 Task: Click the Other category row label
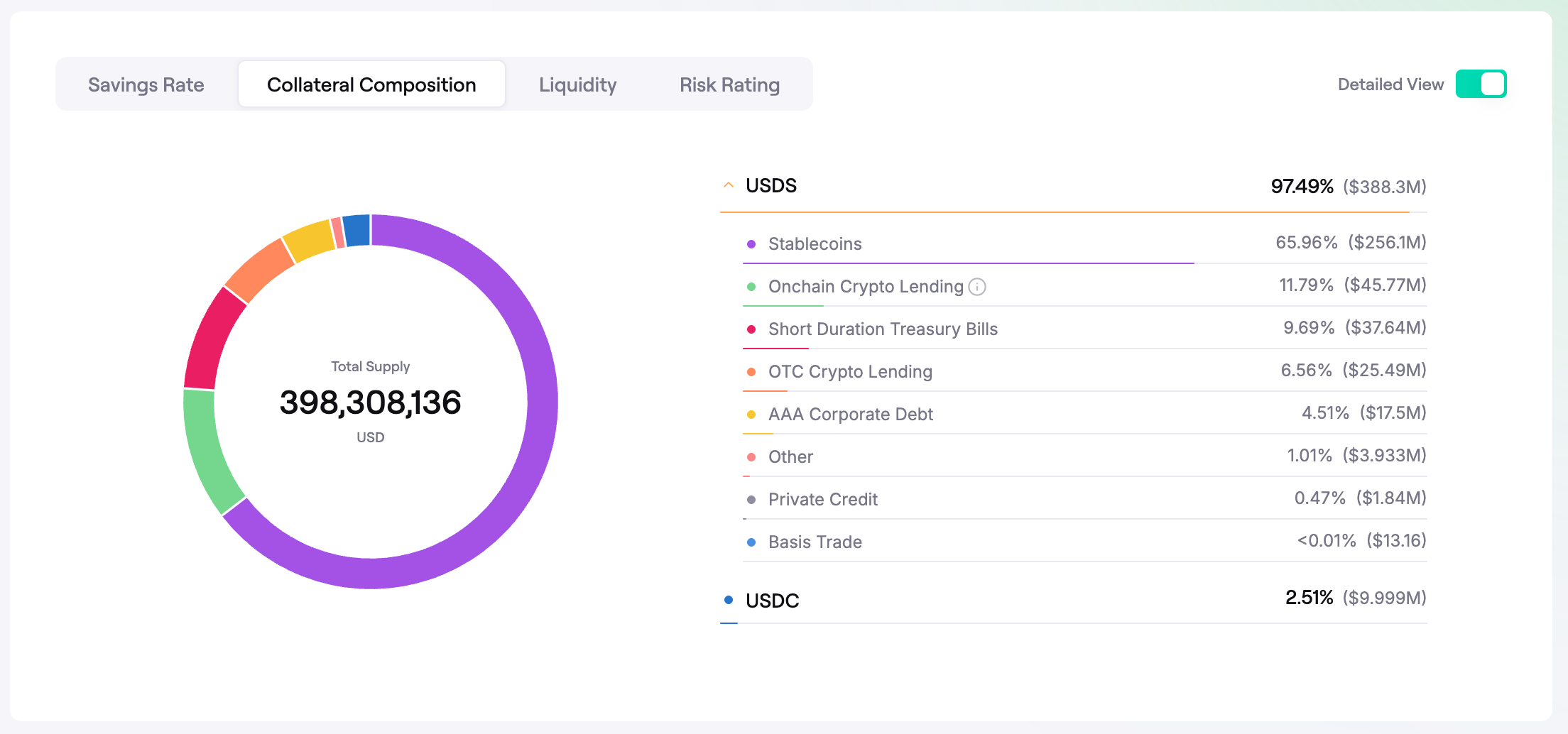[790, 457]
